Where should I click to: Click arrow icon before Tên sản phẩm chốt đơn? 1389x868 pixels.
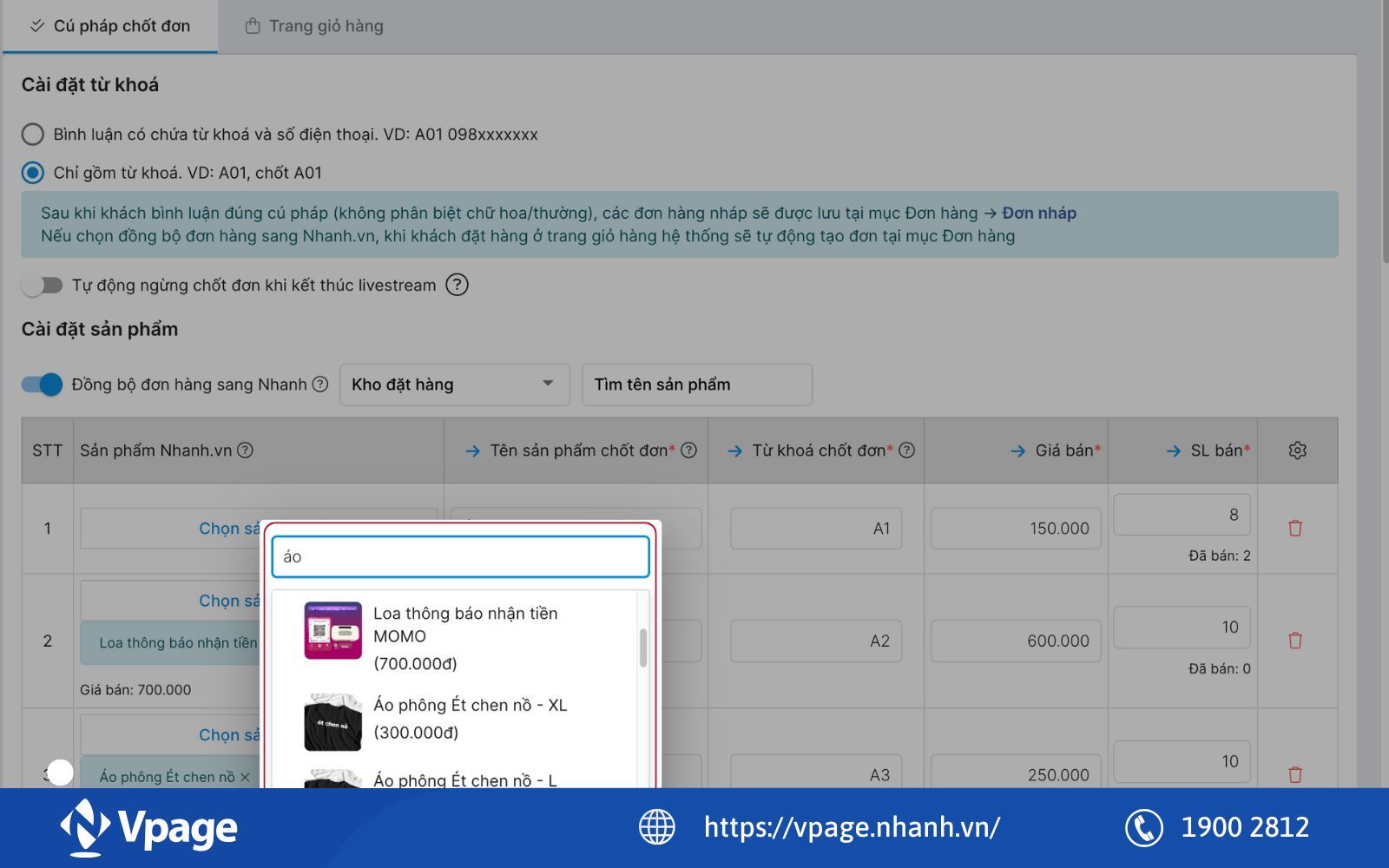(x=472, y=451)
